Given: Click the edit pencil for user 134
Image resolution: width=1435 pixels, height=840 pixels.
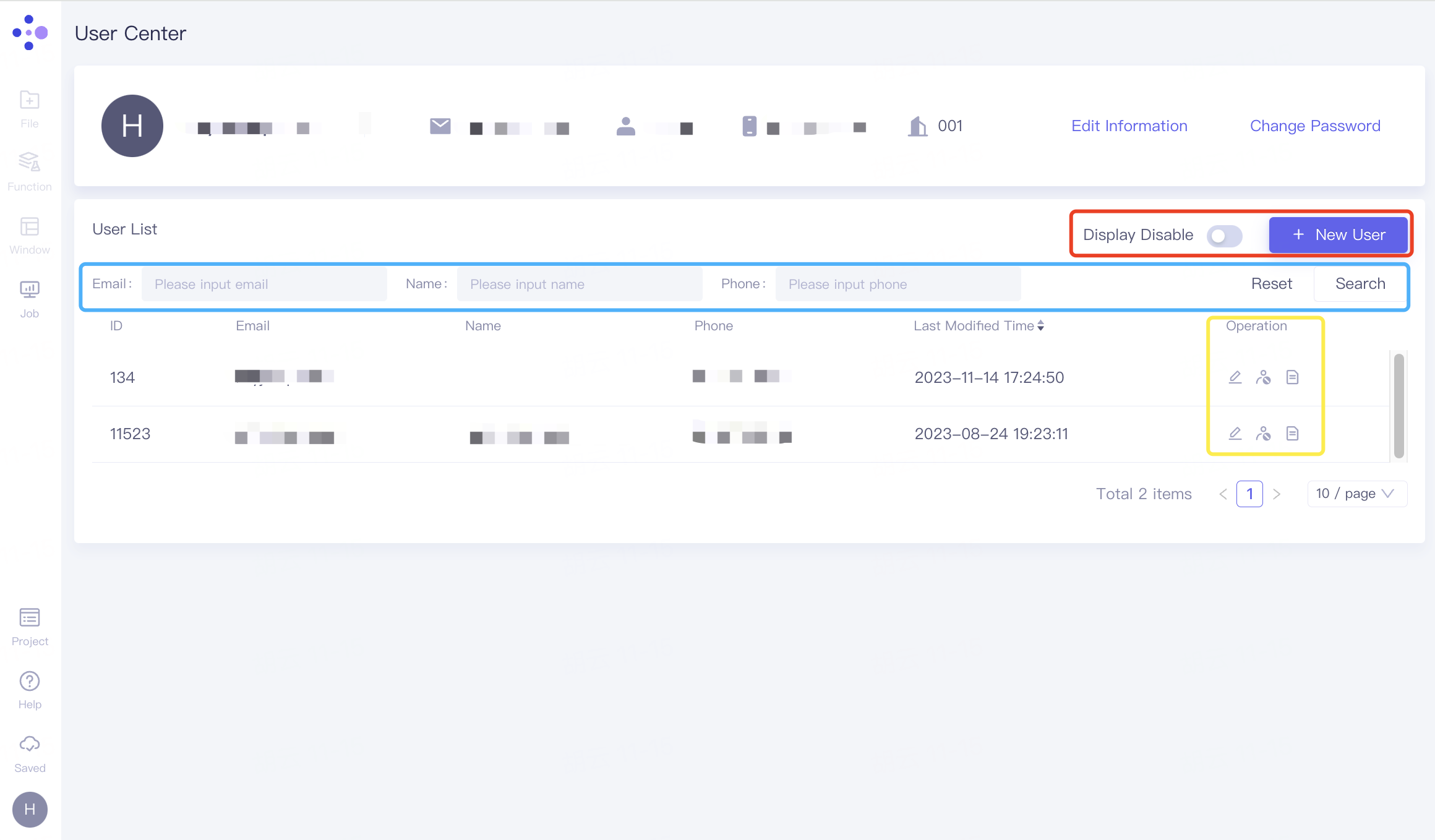Looking at the screenshot, I should pos(1235,377).
